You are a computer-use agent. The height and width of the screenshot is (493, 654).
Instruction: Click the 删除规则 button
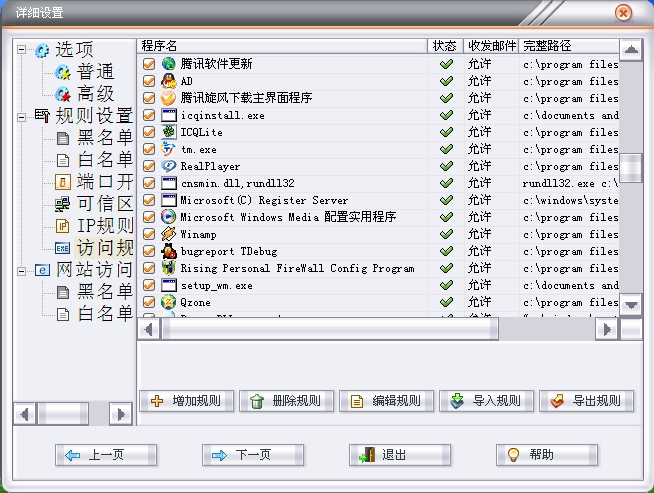pos(287,401)
